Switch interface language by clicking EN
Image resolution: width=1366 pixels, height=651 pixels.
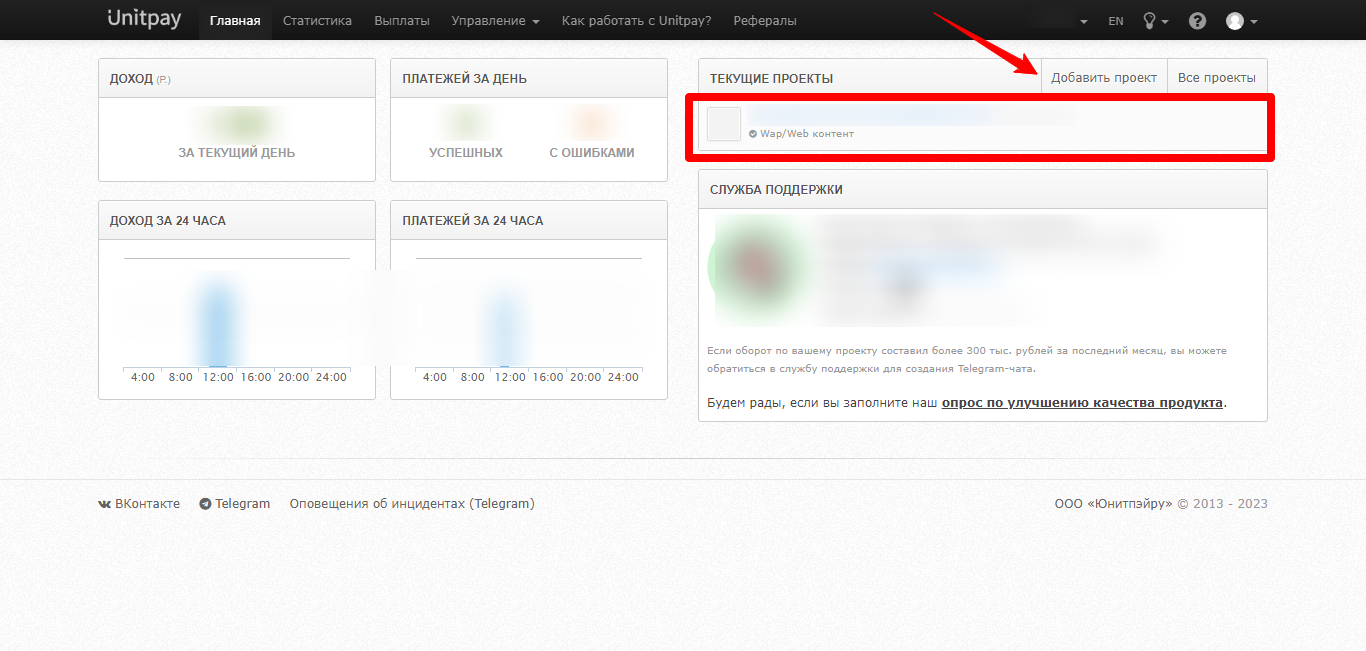(1115, 19)
